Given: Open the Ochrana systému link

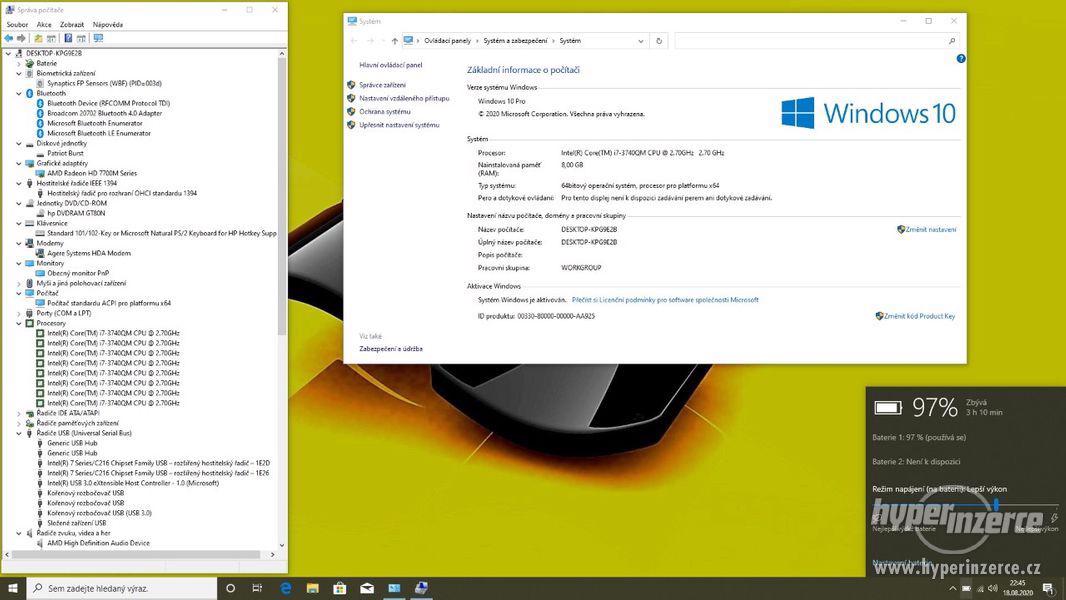Looking at the screenshot, I should point(385,111).
